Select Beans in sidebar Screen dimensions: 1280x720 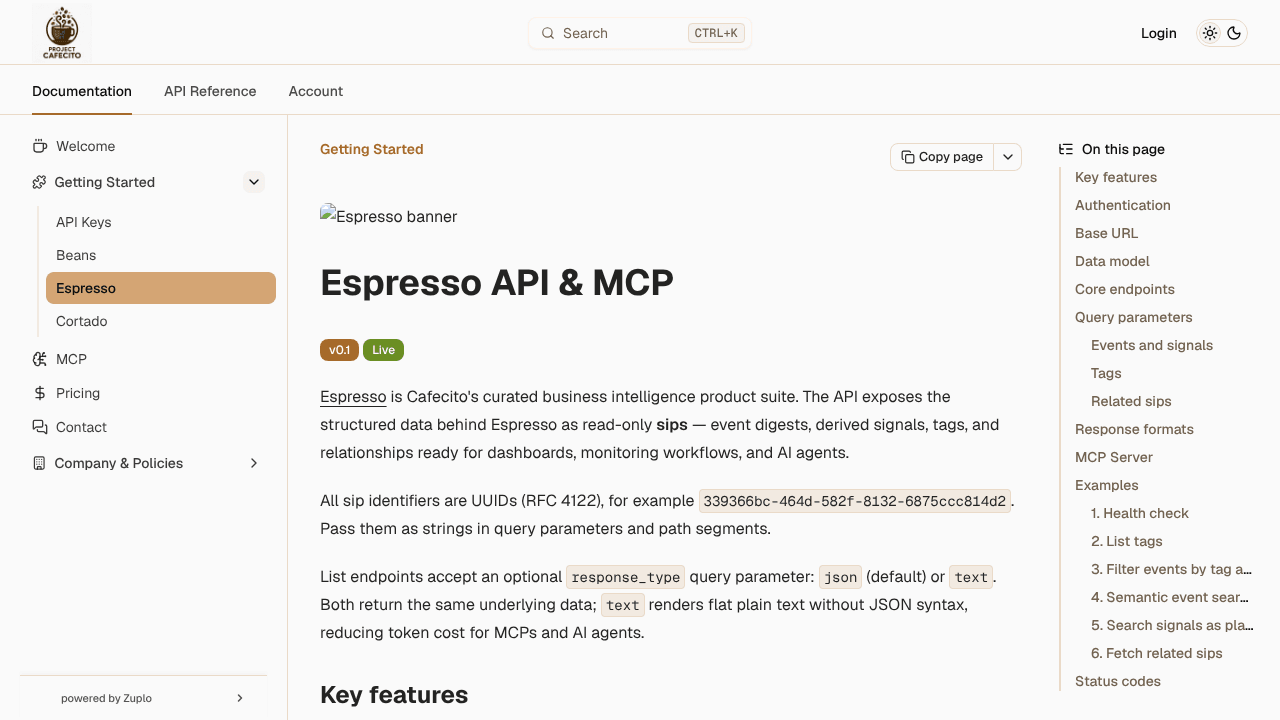160,255
